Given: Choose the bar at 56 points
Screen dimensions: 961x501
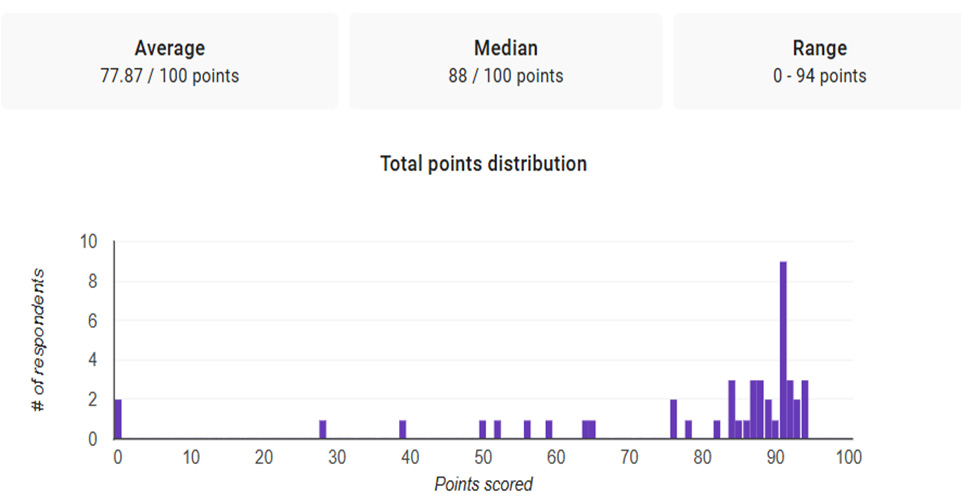Looking at the screenshot, I should tap(527, 429).
